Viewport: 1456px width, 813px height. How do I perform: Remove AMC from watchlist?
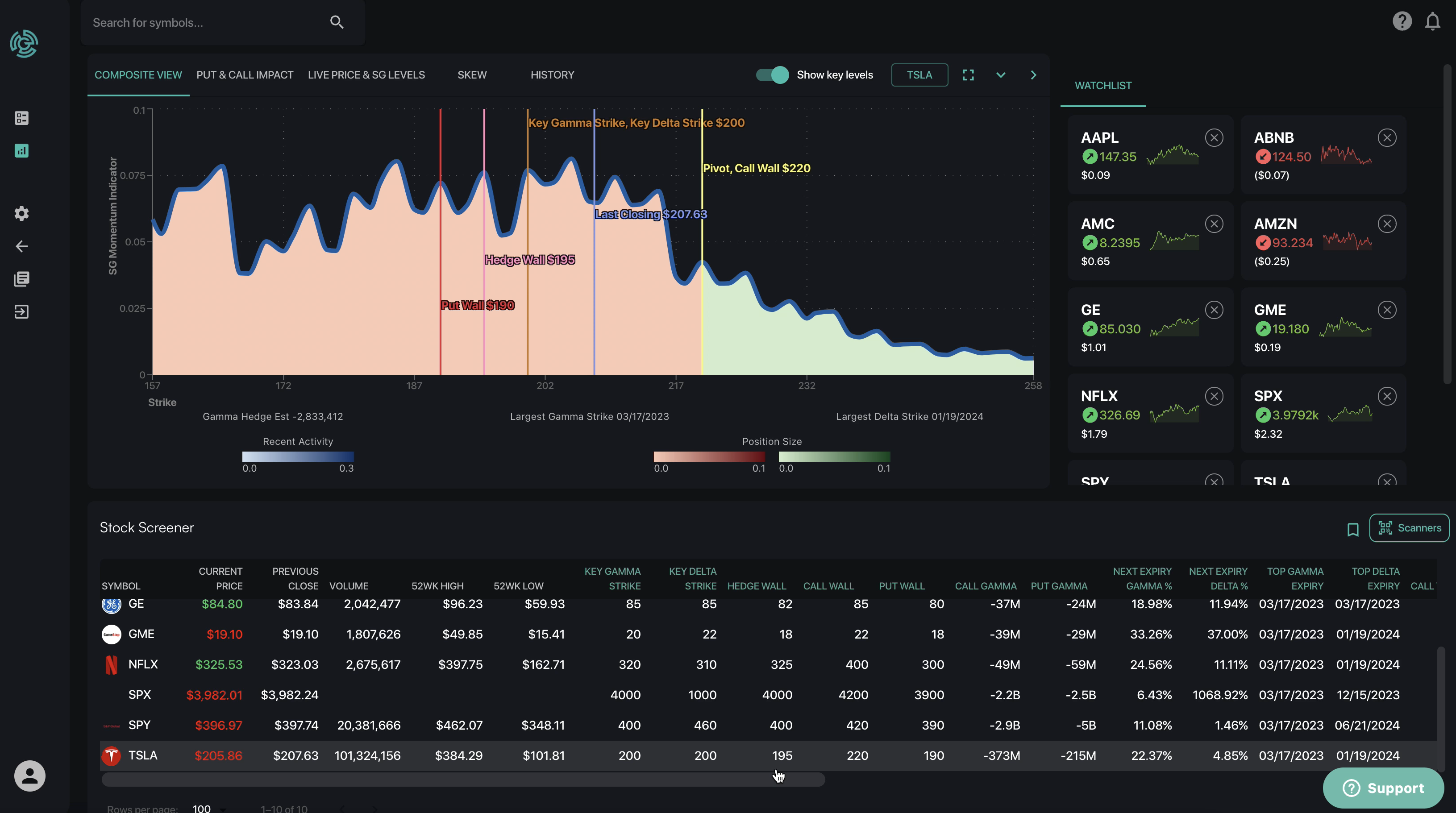pyautogui.click(x=1214, y=224)
